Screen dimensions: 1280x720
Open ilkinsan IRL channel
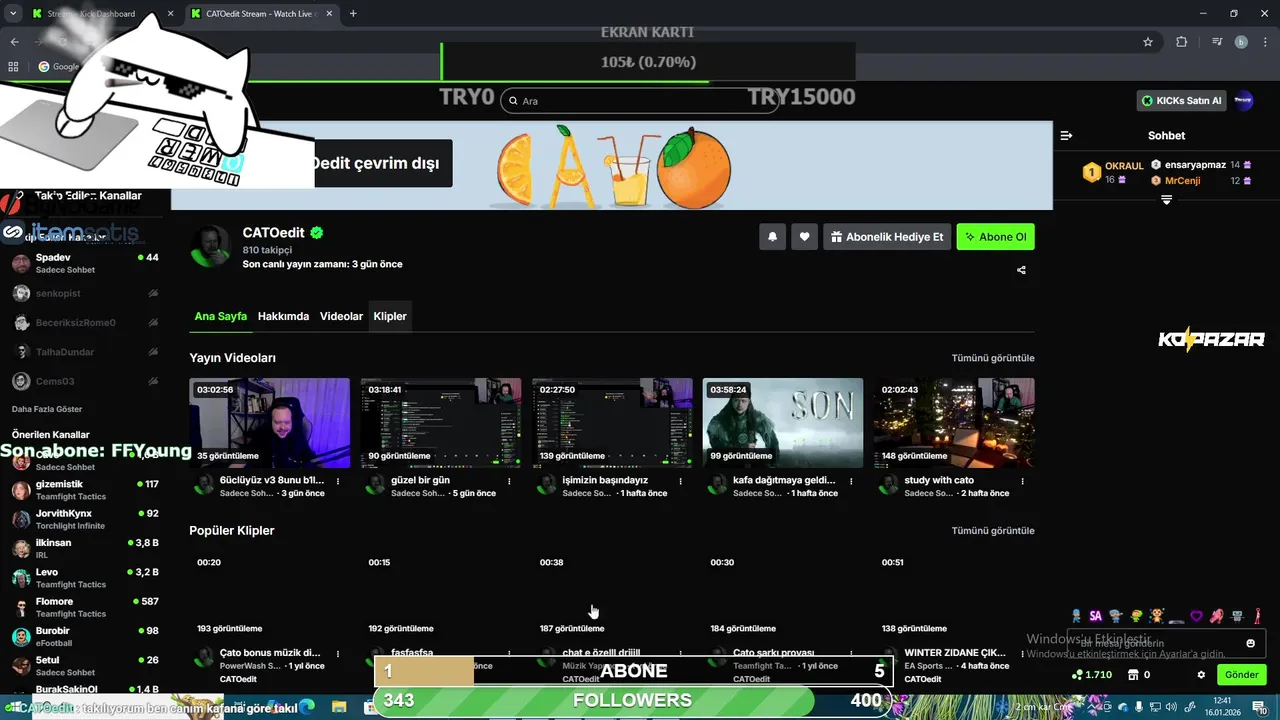click(x=84, y=549)
